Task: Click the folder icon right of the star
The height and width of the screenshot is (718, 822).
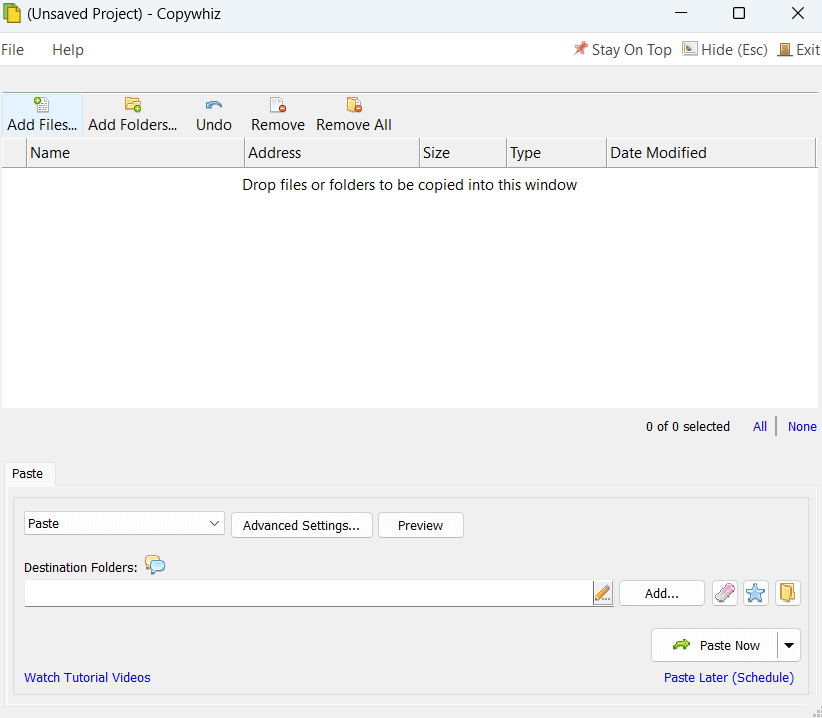Action: pyautogui.click(x=788, y=593)
